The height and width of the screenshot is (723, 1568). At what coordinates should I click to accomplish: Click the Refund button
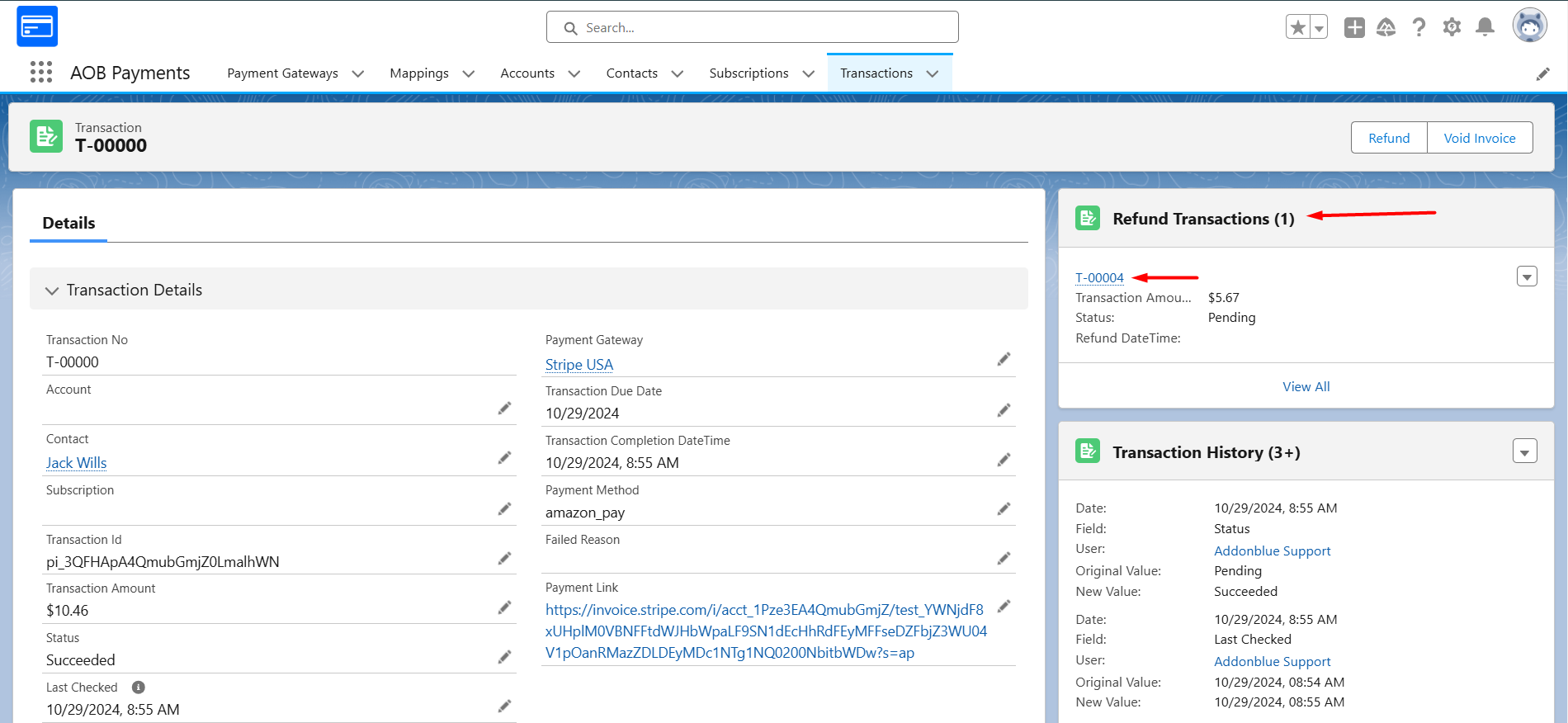pos(1389,138)
